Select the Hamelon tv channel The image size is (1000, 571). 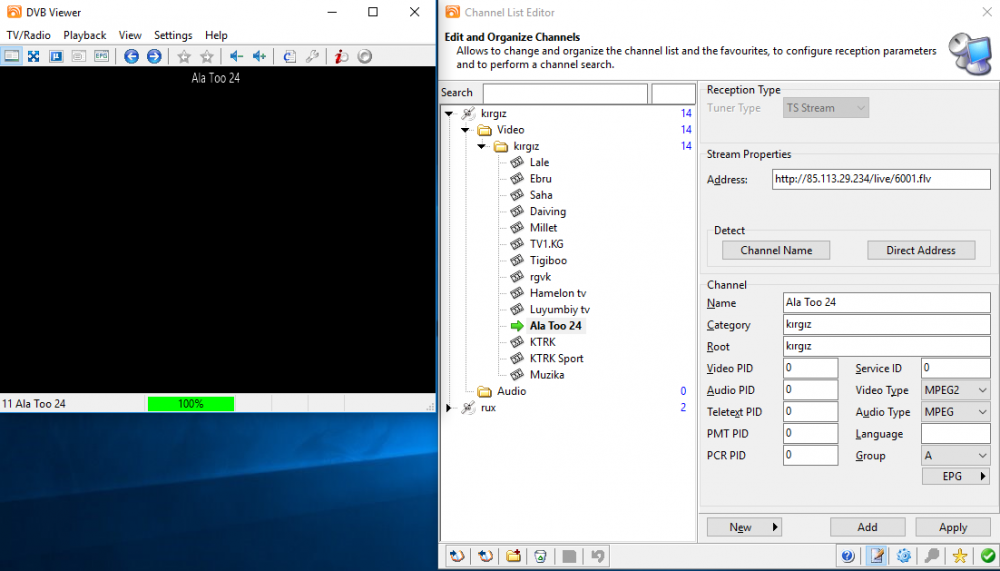[557, 293]
